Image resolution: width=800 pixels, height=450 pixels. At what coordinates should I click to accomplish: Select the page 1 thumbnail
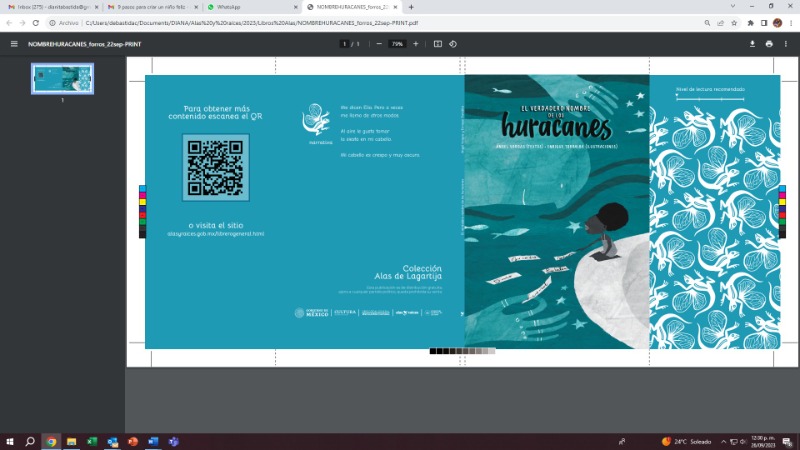[x=62, y=79]
